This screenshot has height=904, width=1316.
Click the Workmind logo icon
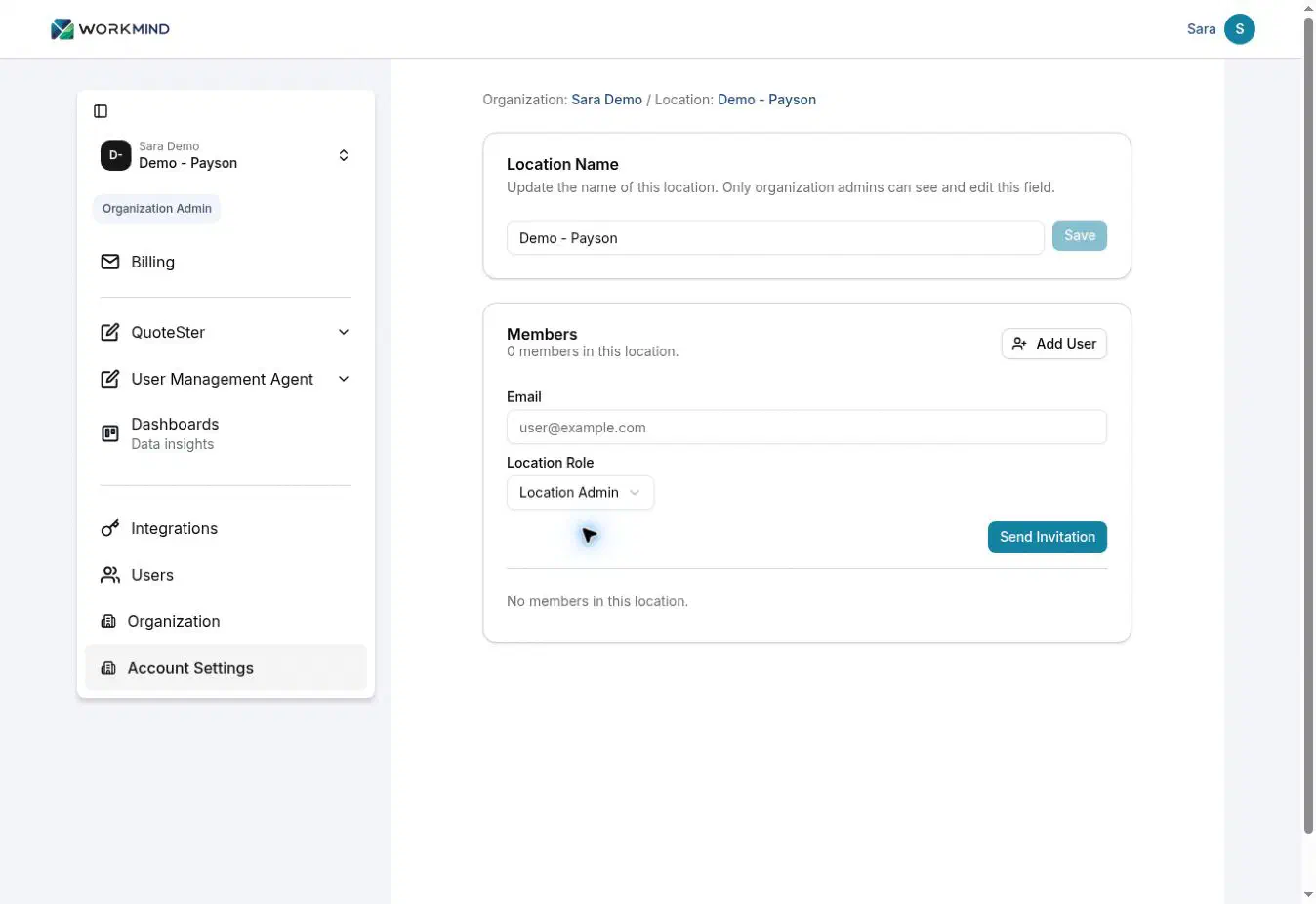pos(62,29)
